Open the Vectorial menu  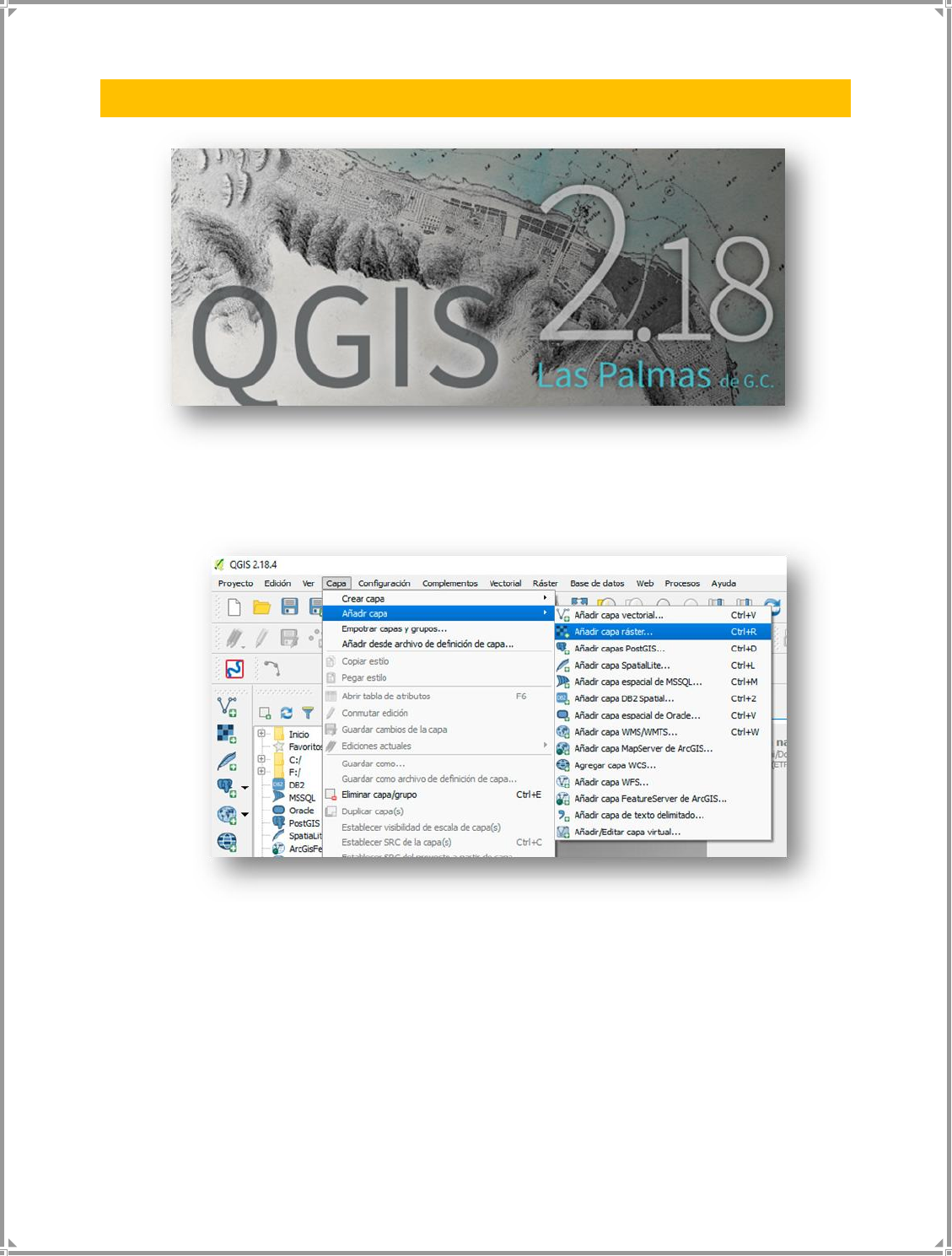505,584
